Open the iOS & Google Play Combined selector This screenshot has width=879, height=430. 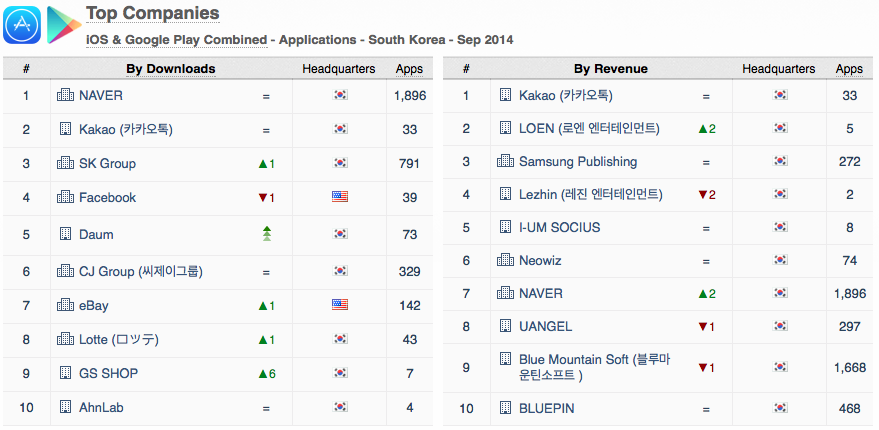tap(177, 40)
